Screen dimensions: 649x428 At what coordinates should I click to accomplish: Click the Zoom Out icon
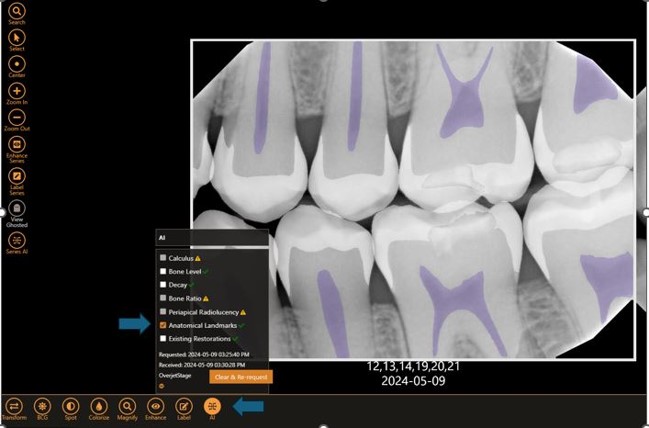[17, 118]
